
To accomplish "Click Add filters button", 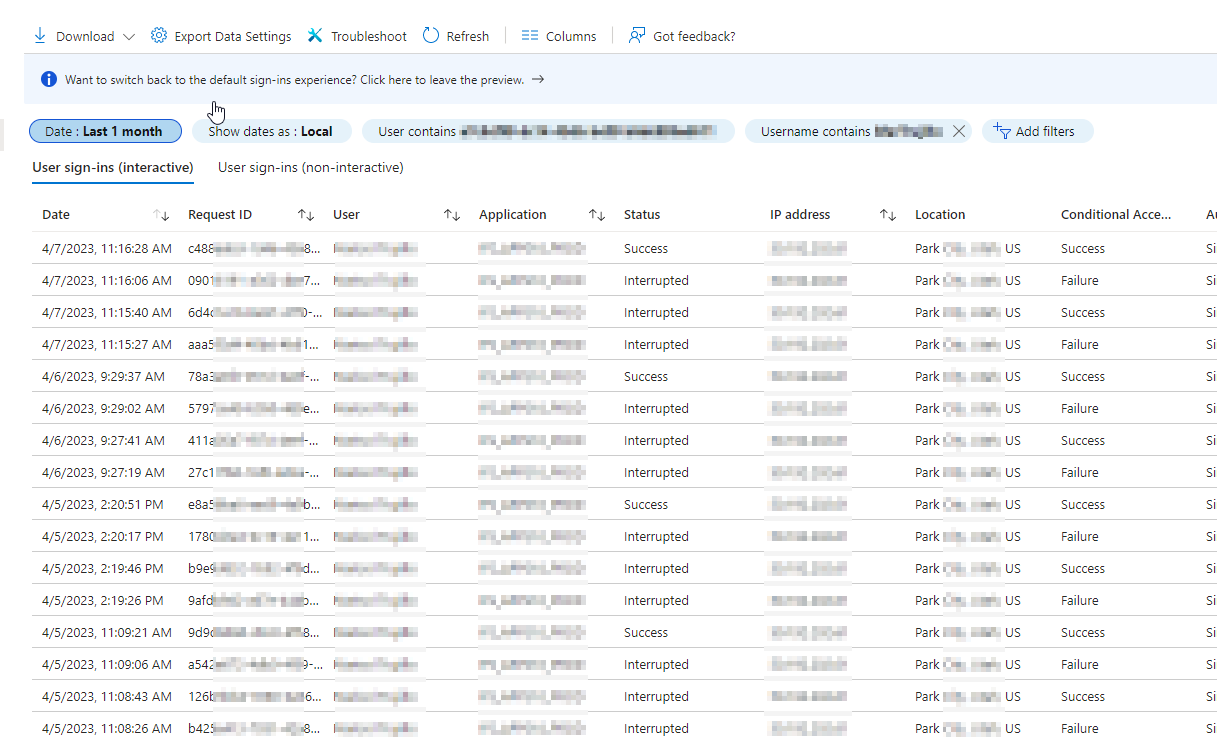I will click(x=1037, y=131).
